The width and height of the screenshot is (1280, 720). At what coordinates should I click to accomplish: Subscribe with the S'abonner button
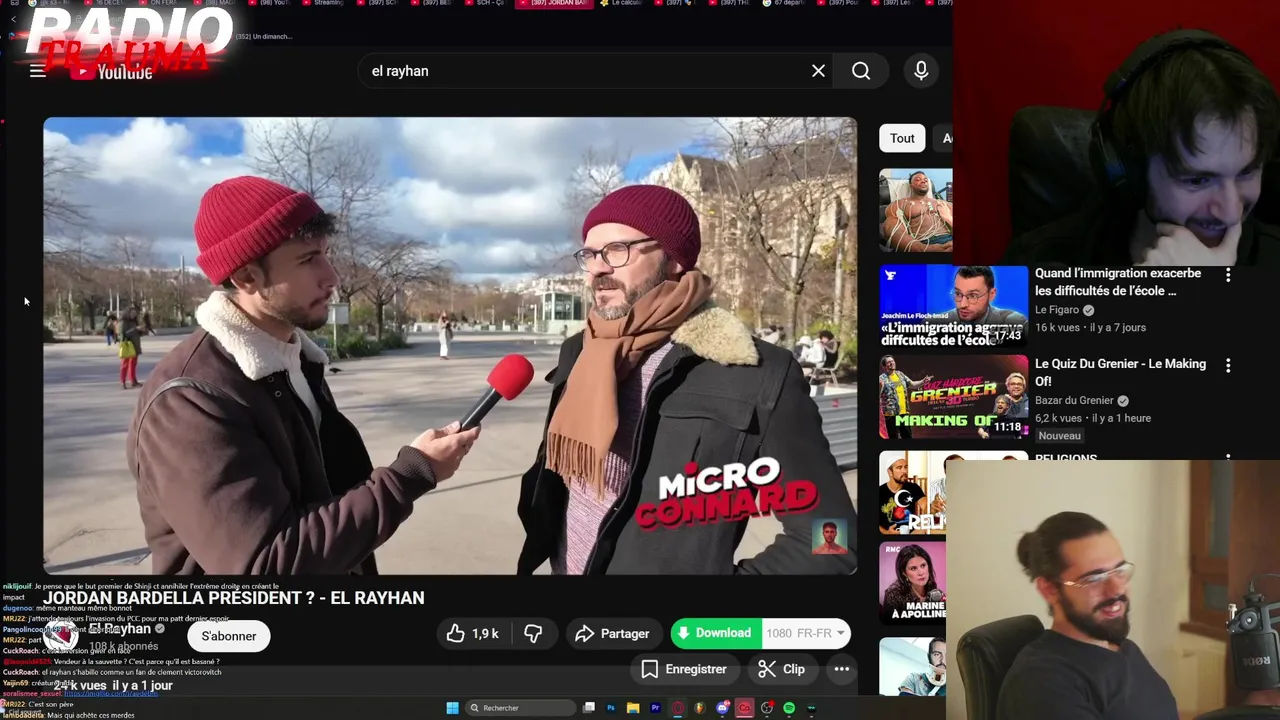[x=229, y=636]
